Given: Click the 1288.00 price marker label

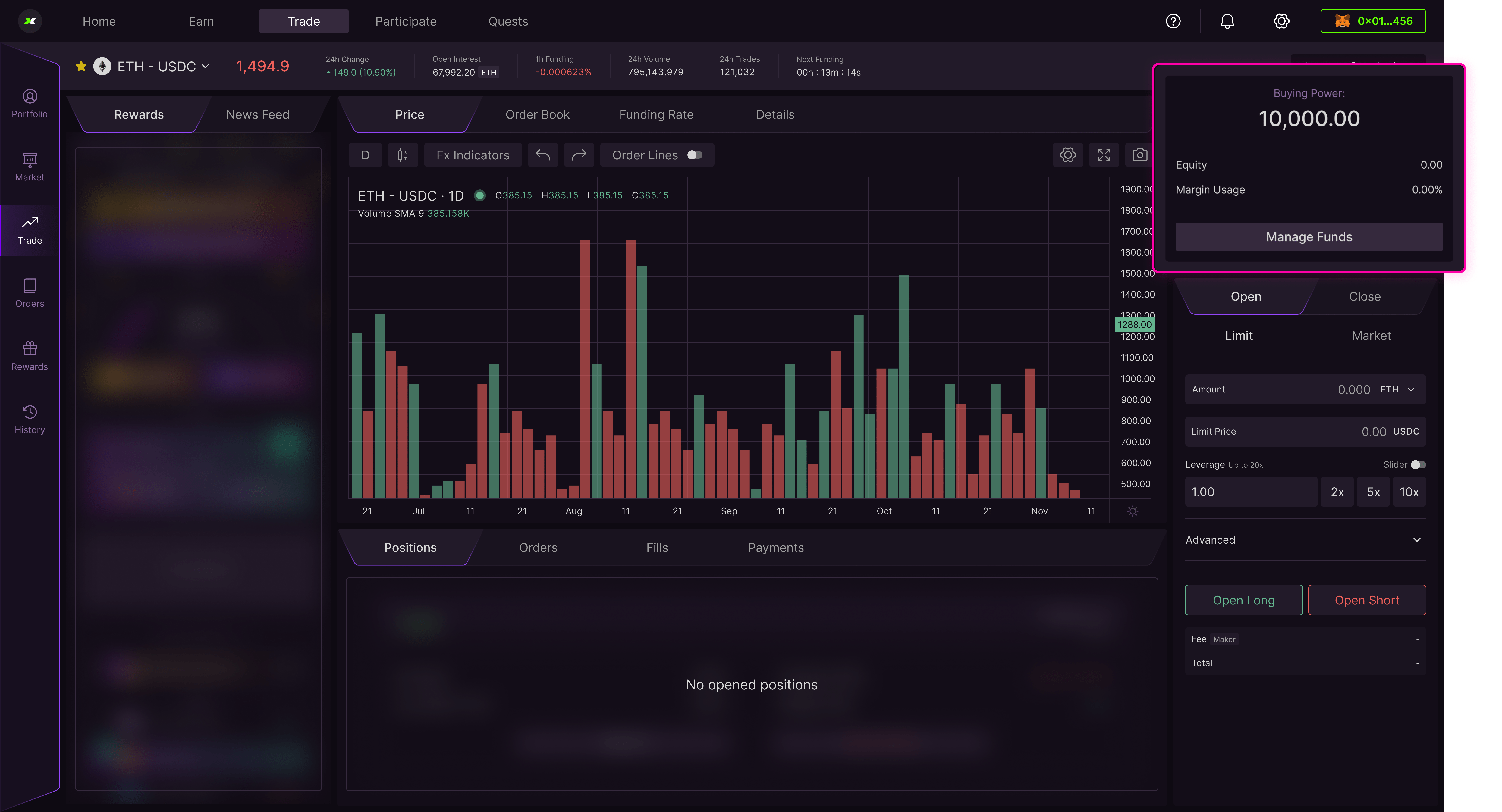Looking at the screenshot, I should coord(1135,325).
